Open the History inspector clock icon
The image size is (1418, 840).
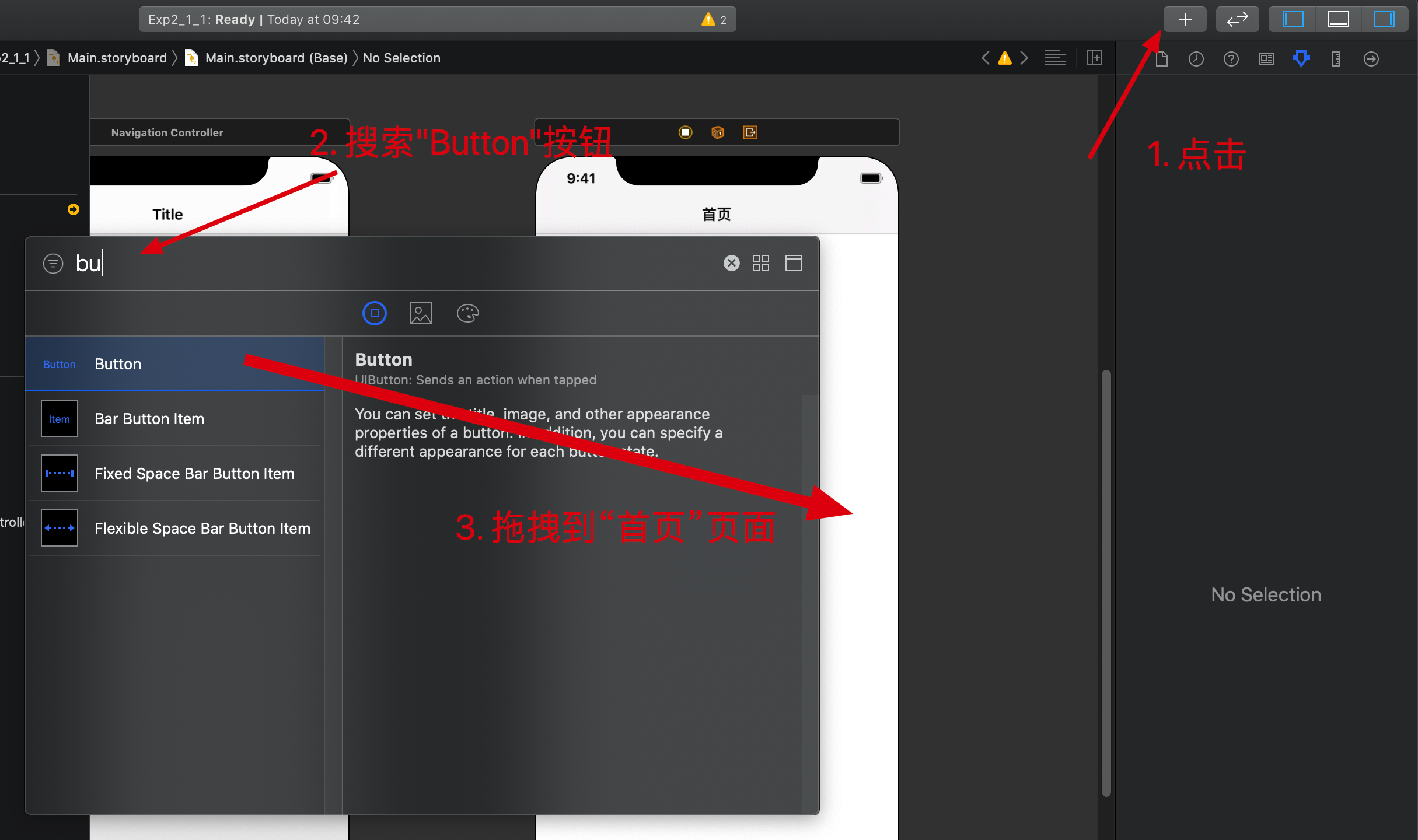coord(1196,58)
